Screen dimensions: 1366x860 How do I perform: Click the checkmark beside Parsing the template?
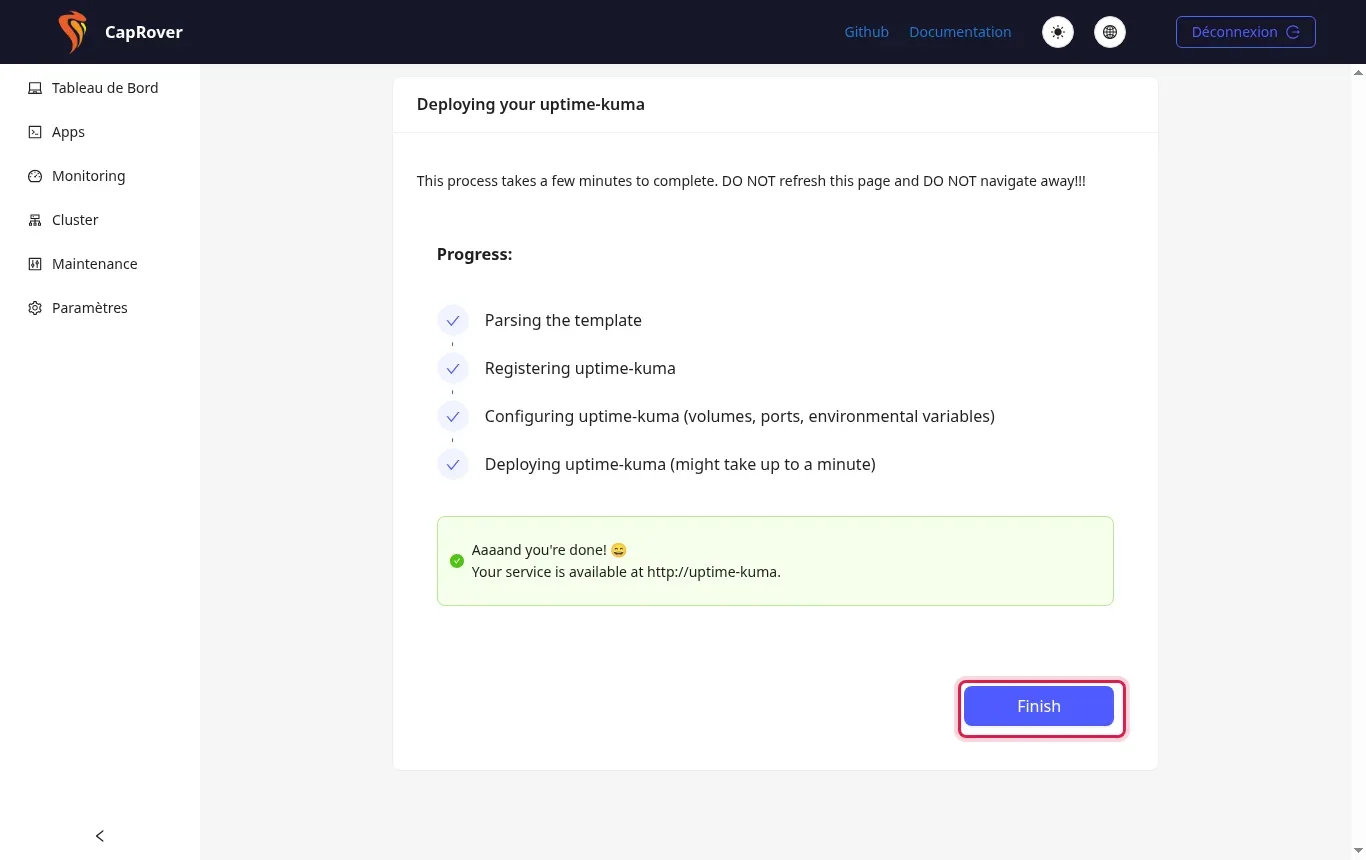pyautogui.click(x=453, y=321)
